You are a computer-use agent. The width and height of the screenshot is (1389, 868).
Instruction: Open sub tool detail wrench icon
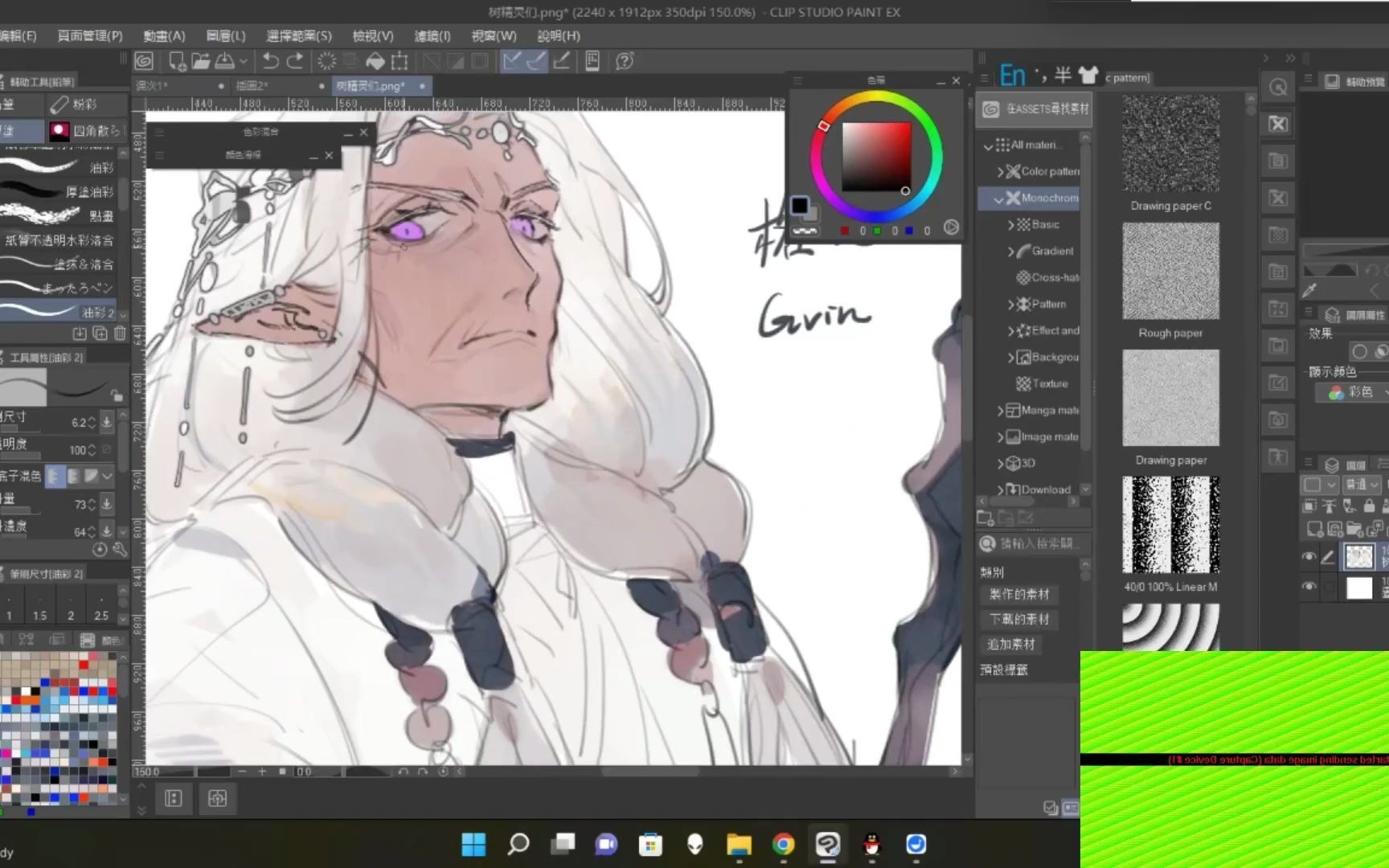(x=120, y=550)
